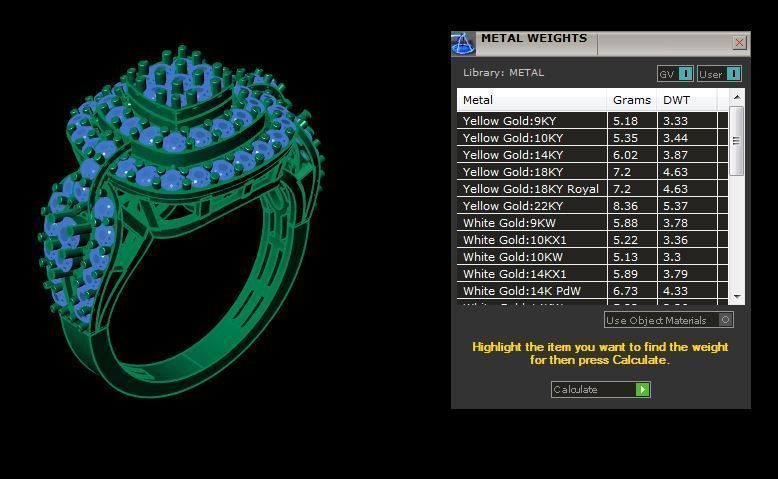Viewport: 778px width, 479px height.
Task: Click the Grams column header
Action: point(632,100)
